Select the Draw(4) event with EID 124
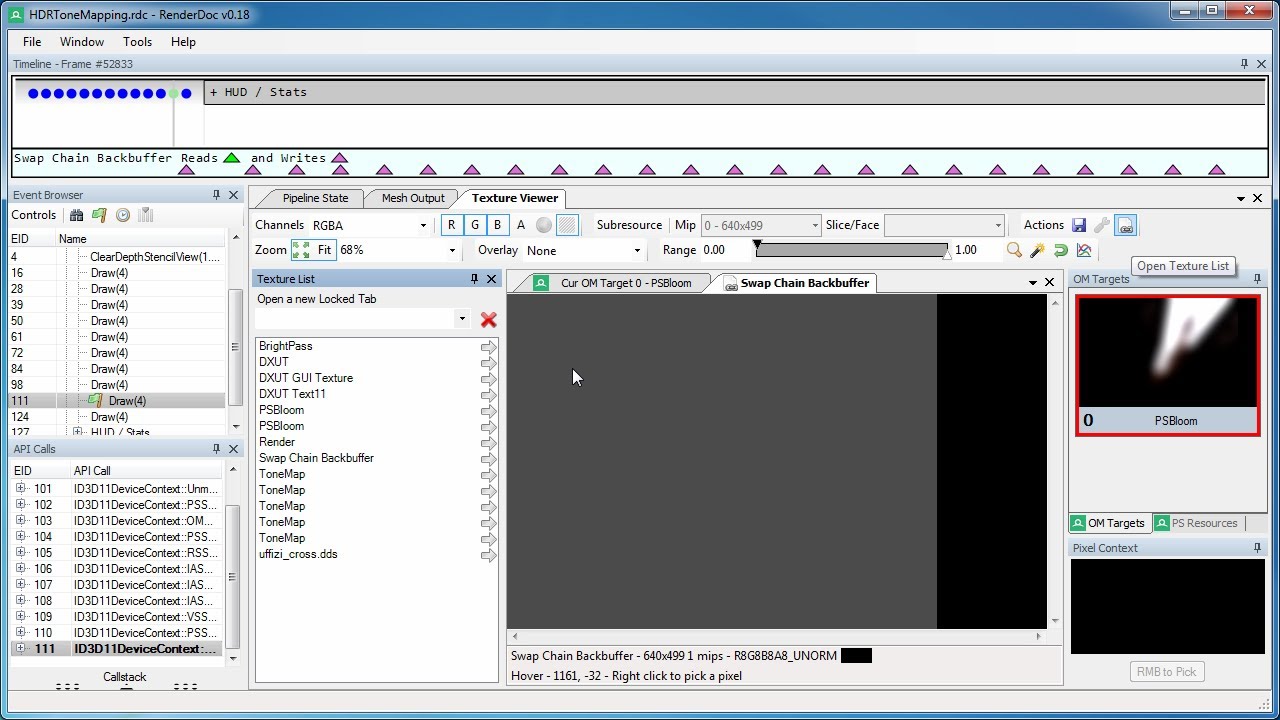 coord(117,417)
